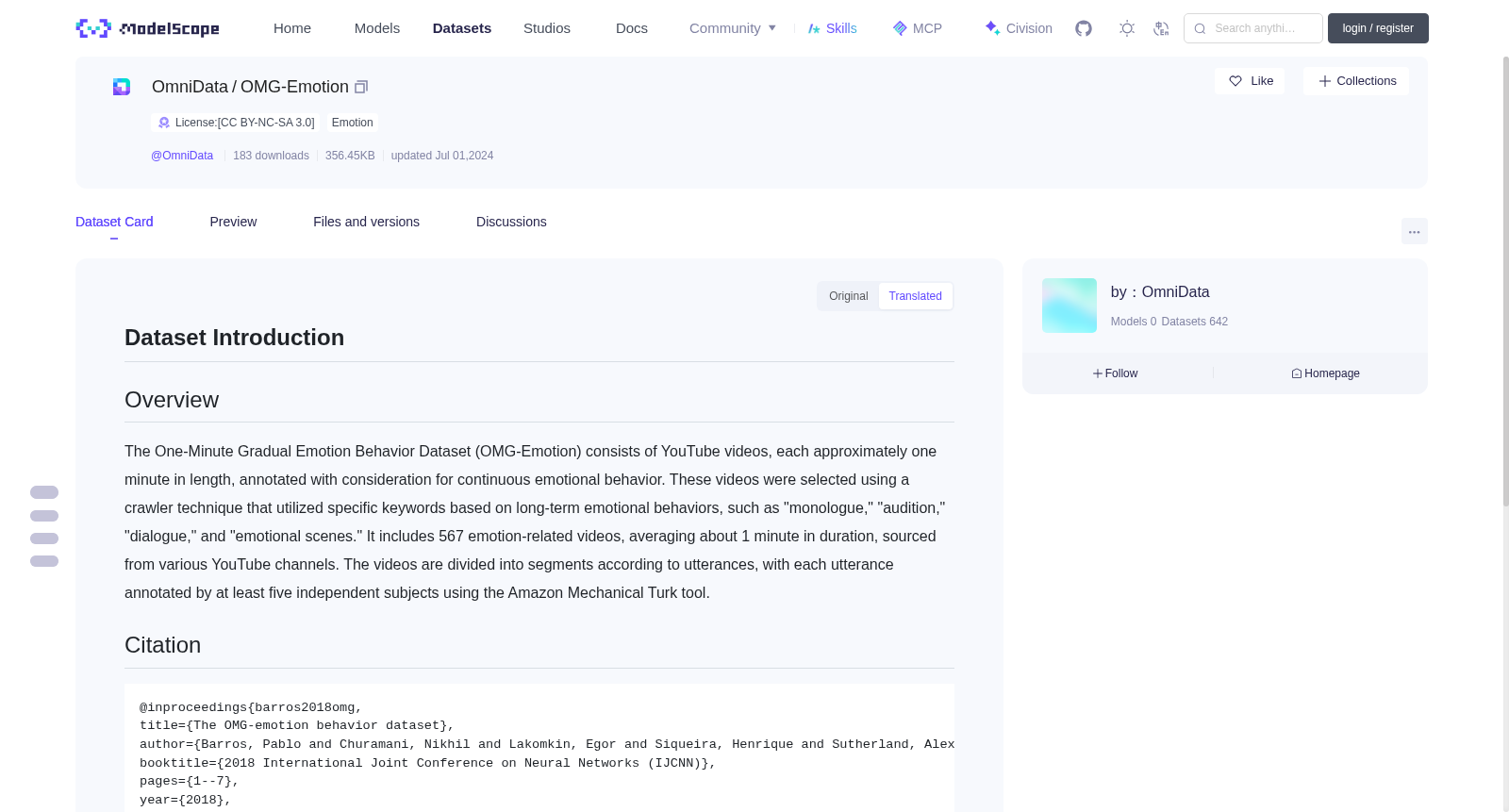
Task: Toggle the light/dark theme sun icon
Action: click(x=1127, y=28)
